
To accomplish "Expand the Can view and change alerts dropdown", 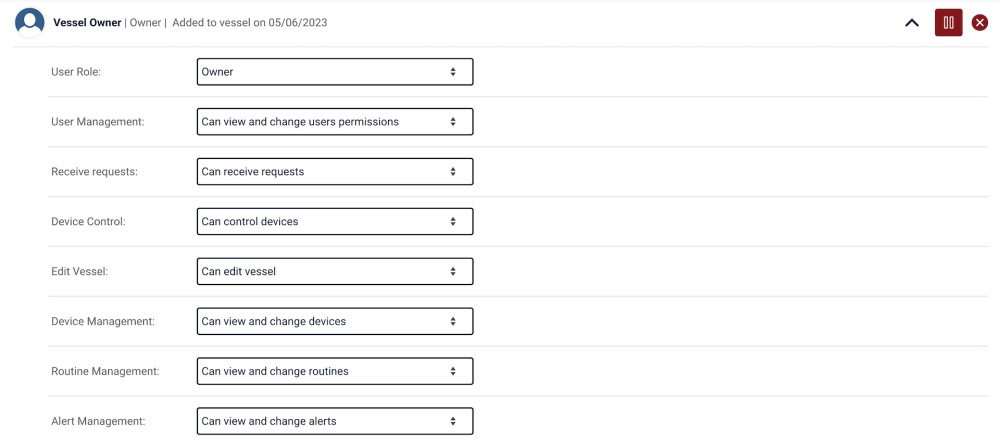I will [x=334, y=421].
